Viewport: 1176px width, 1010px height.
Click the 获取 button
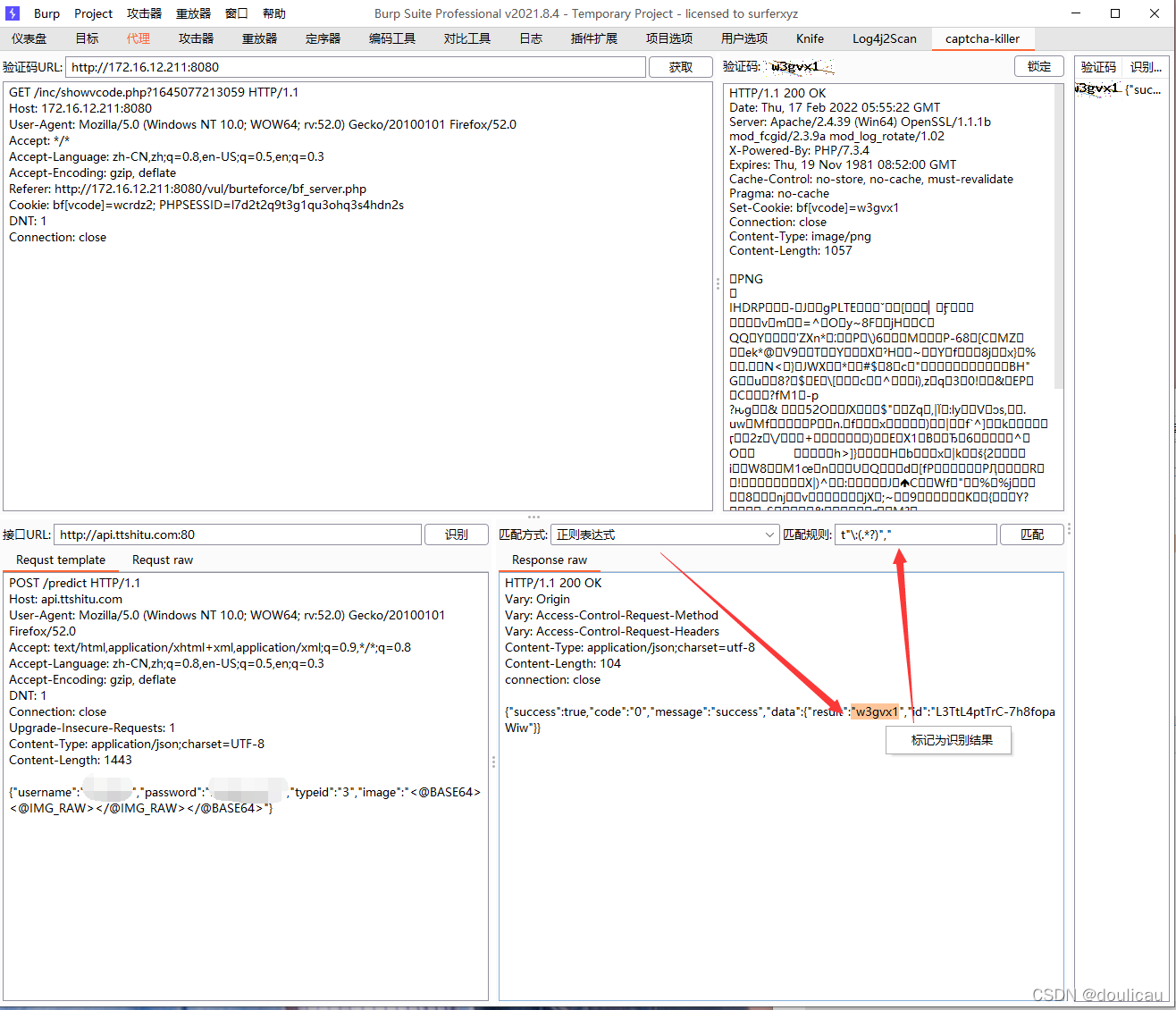click(x=681, y=67)
